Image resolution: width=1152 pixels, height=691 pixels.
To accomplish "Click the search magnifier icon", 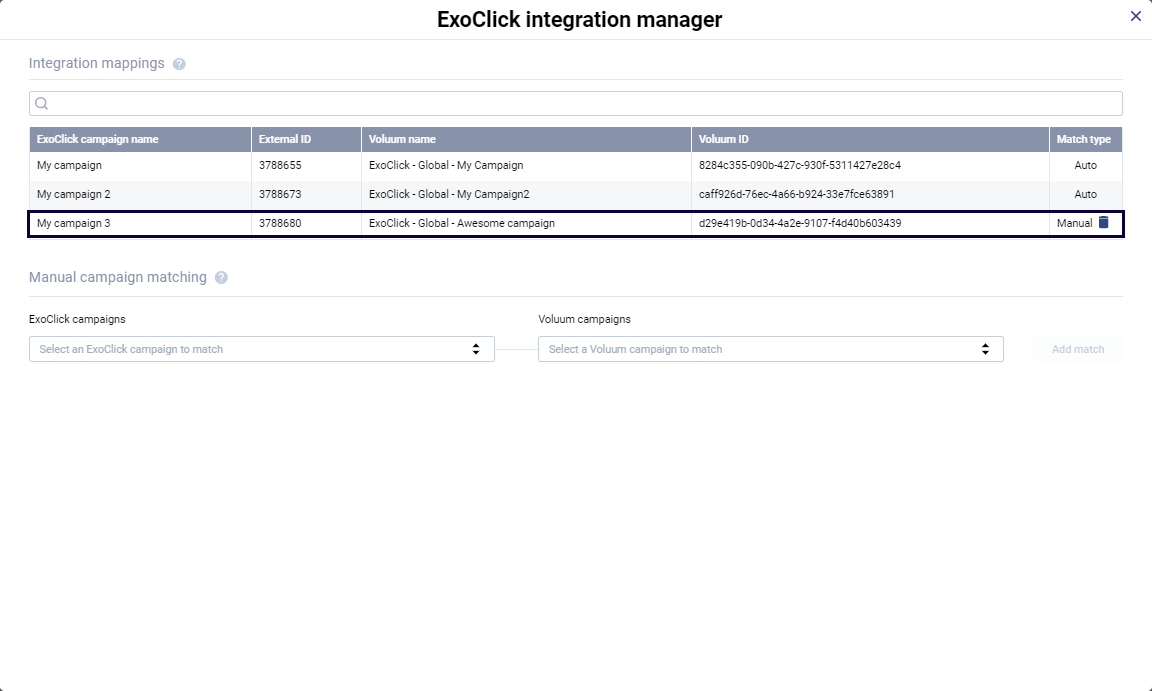I will point(41,103).
